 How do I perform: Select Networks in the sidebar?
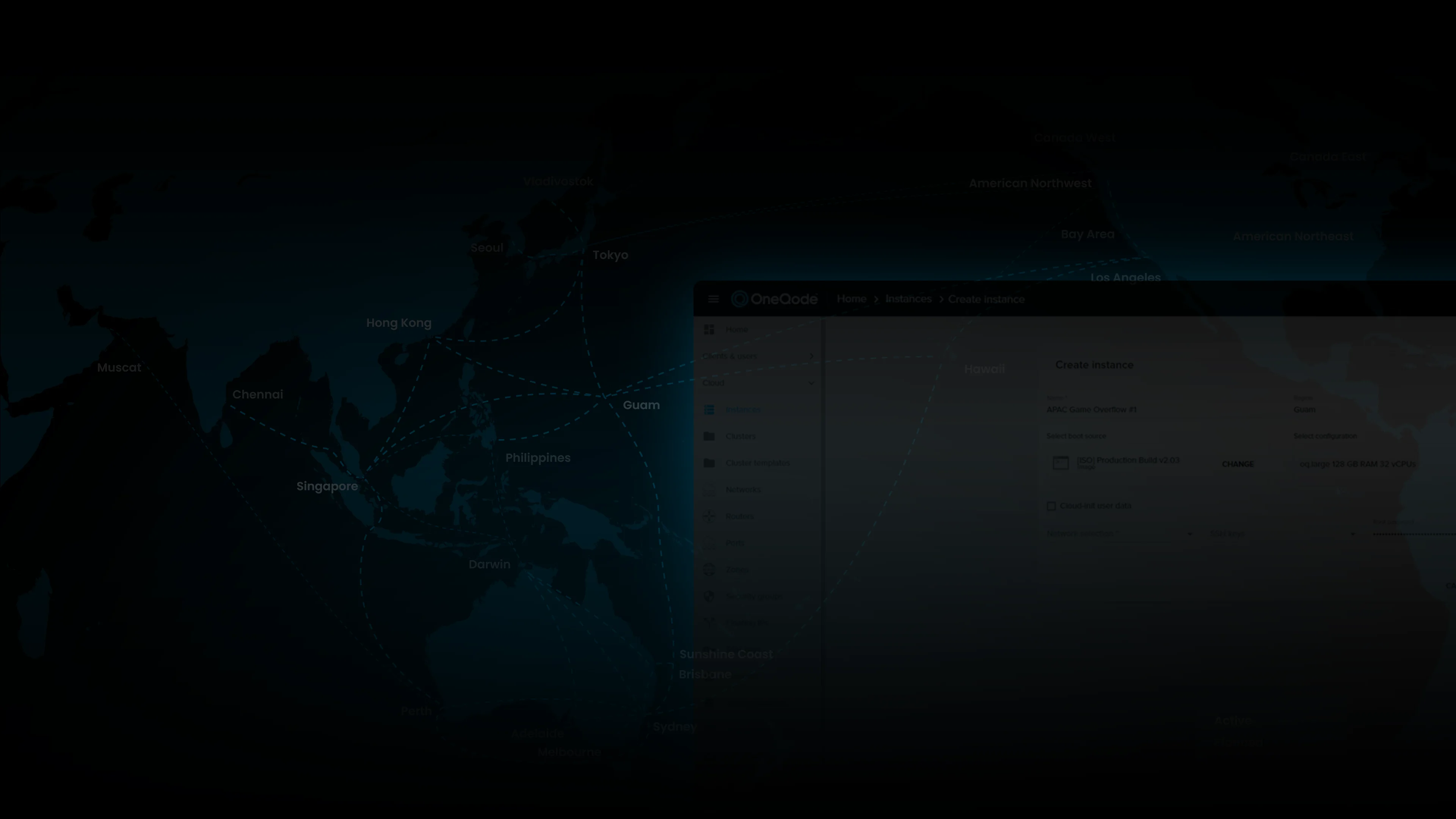pyautogui.click(x=743, y=490)
